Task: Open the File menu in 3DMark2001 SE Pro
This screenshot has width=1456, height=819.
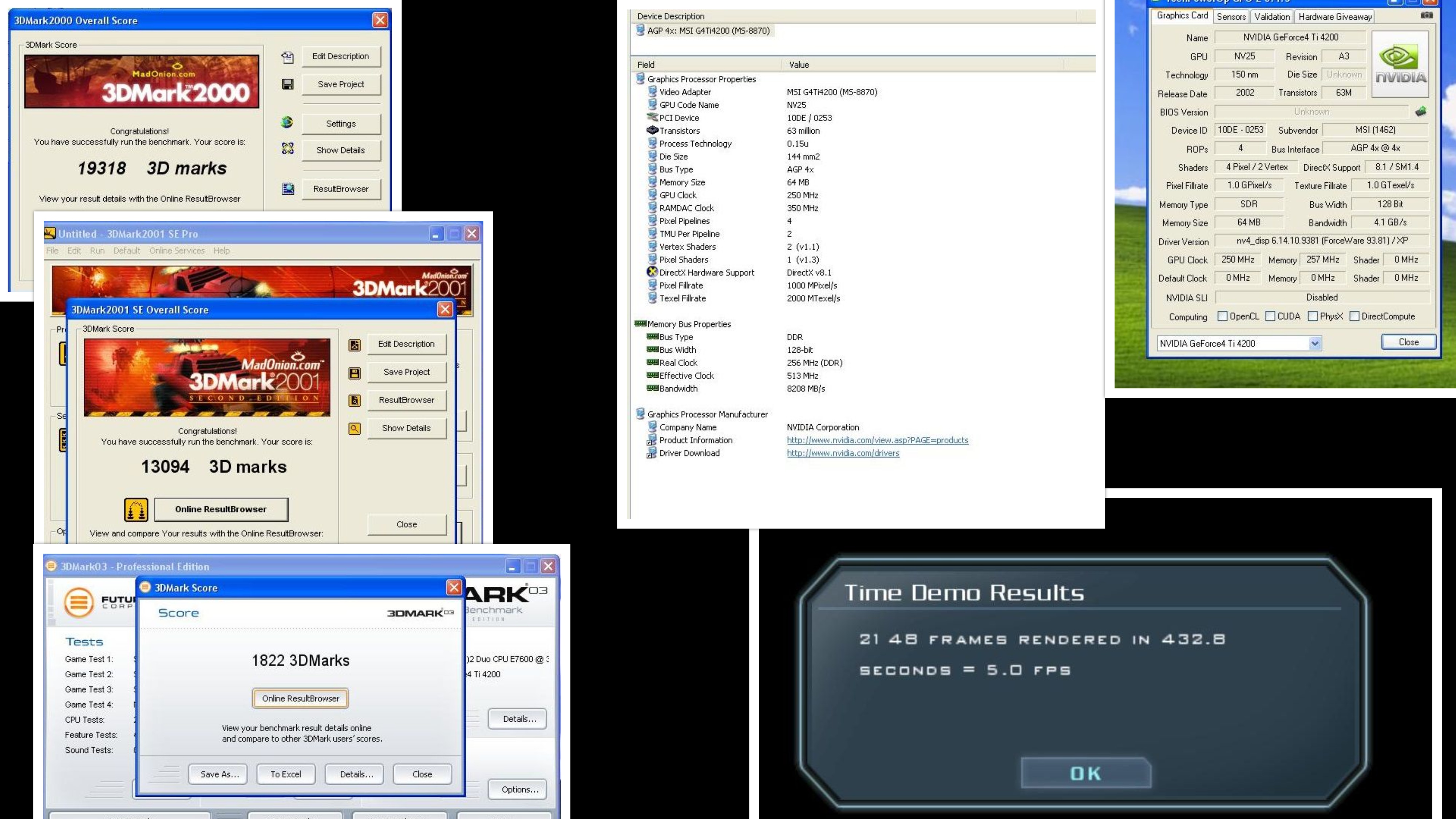Action: (52, 250)
